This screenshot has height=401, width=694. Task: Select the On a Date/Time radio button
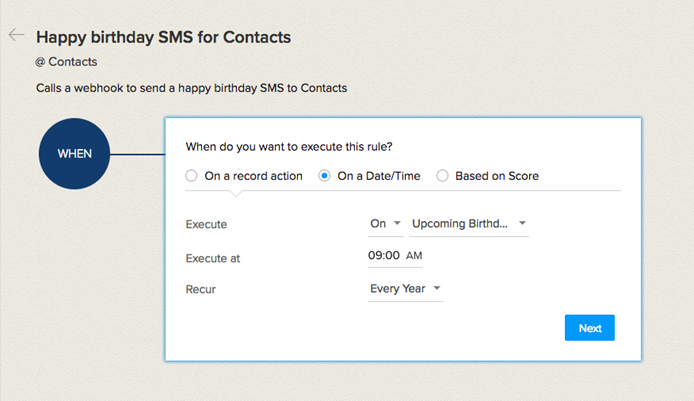point(324,176)
